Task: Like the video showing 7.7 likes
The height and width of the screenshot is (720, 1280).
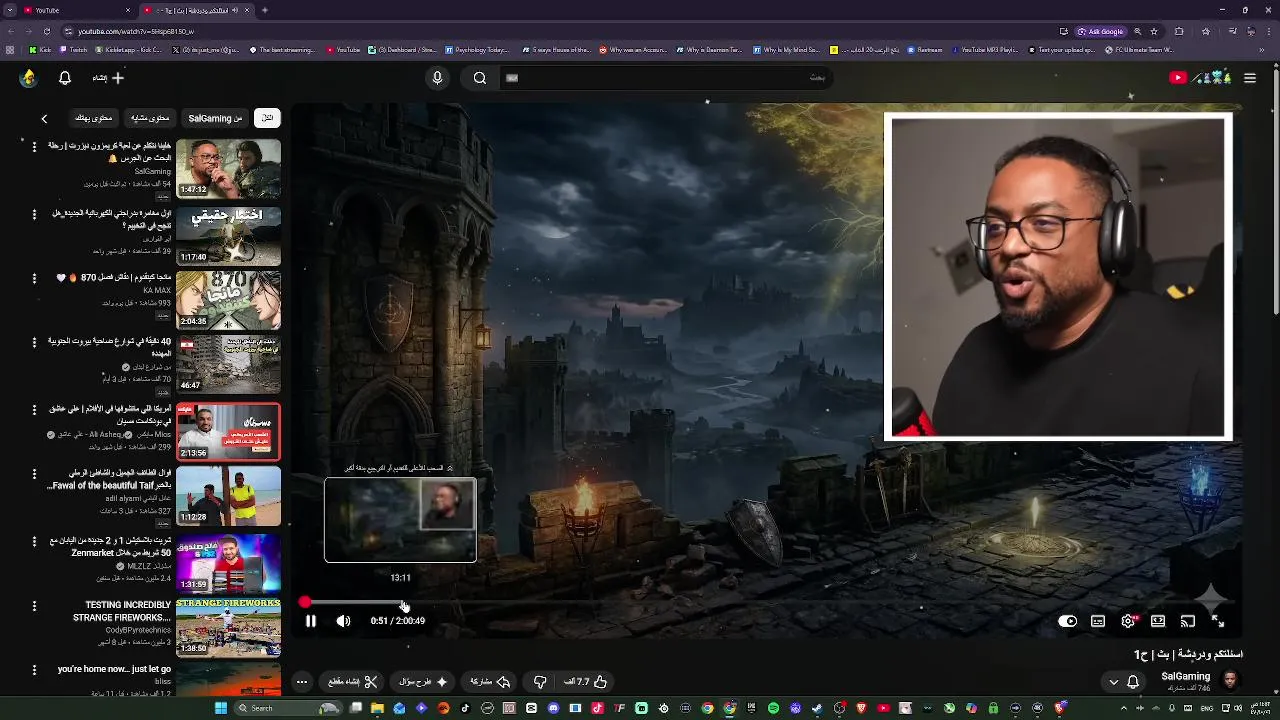Action: (586, 682)
